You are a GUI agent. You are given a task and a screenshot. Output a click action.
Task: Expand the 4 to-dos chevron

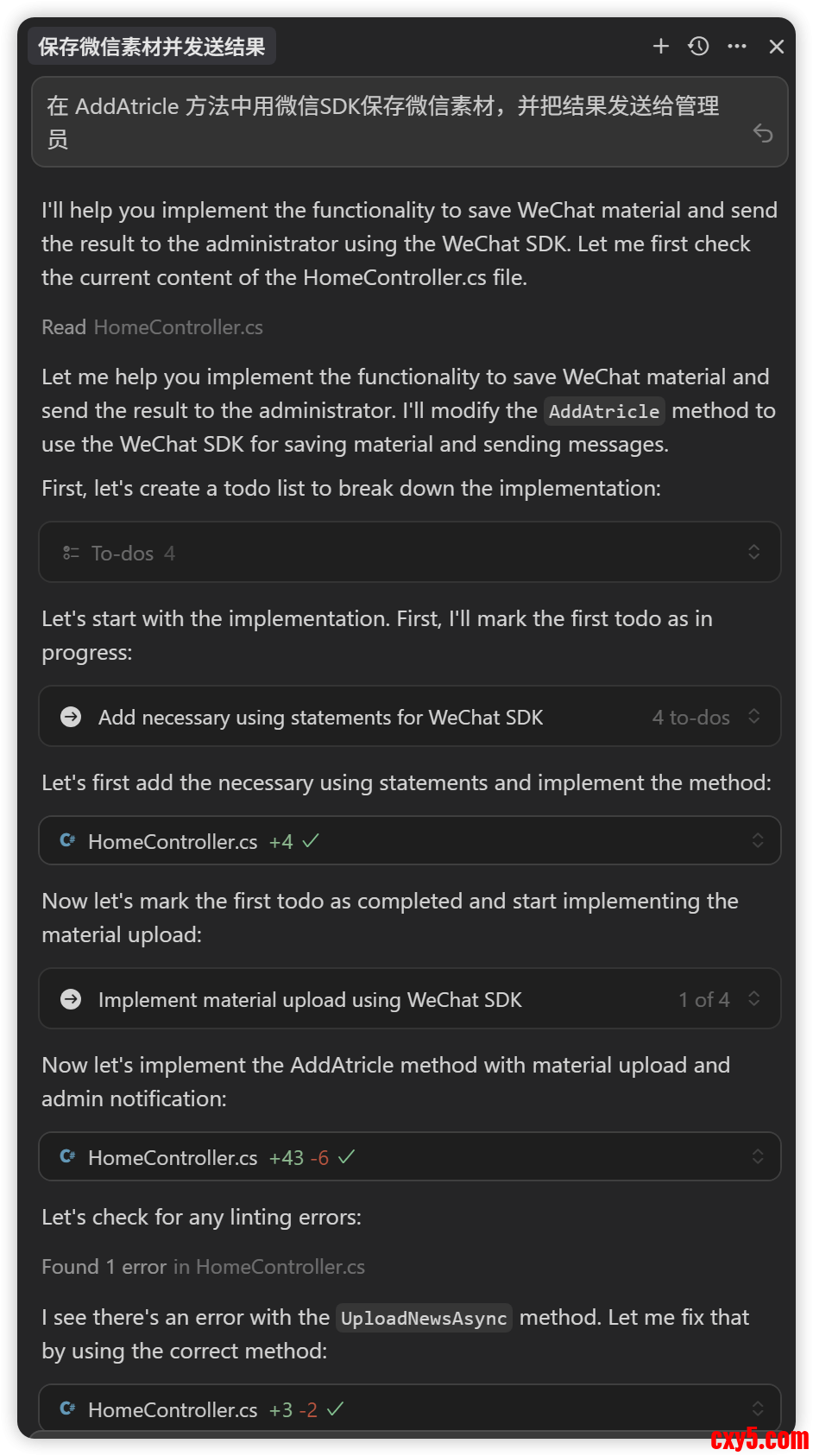tap(753, 716)
